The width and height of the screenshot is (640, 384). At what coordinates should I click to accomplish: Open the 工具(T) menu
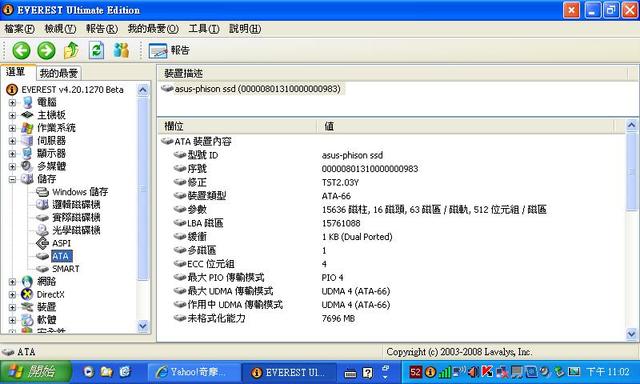tap(204, 29)
